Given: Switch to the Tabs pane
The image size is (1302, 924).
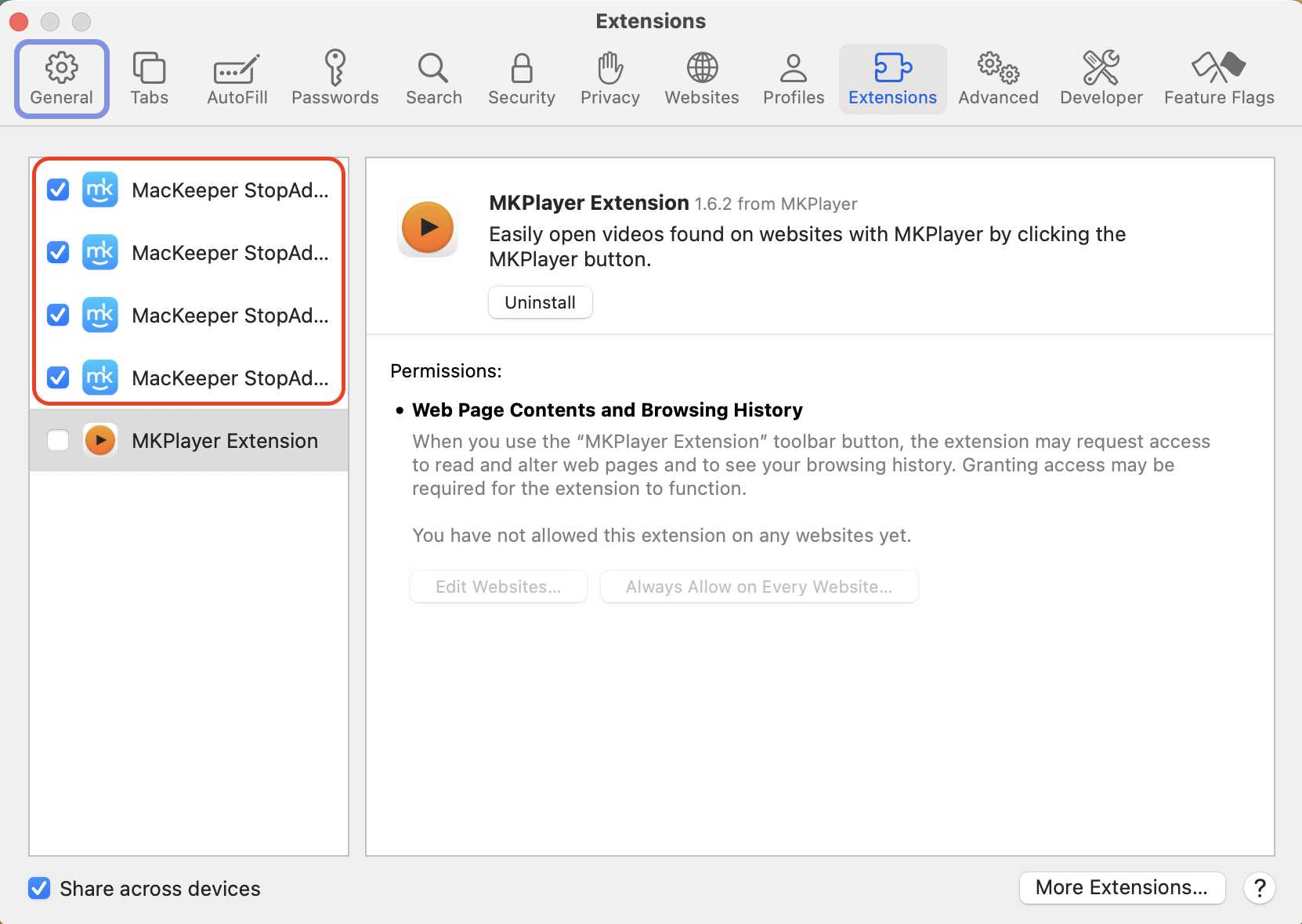Looking at the screenshot, I should coord(149,79).
